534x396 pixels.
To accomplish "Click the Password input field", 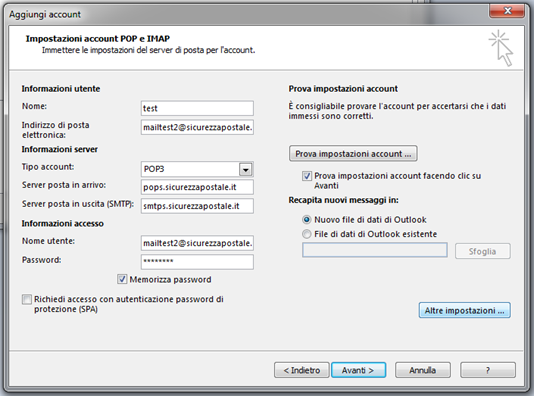I will (x=197, y=262).
